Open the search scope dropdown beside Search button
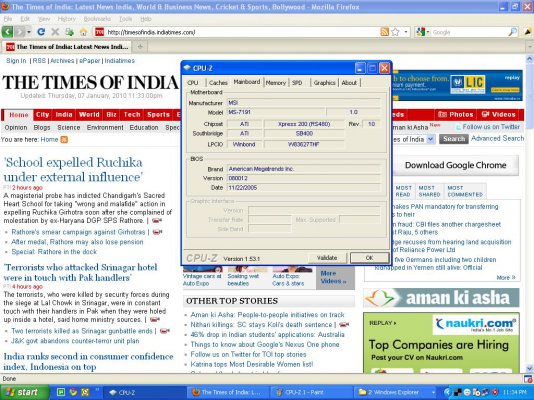Screen dimensions: 534x400 coord(431,139)
